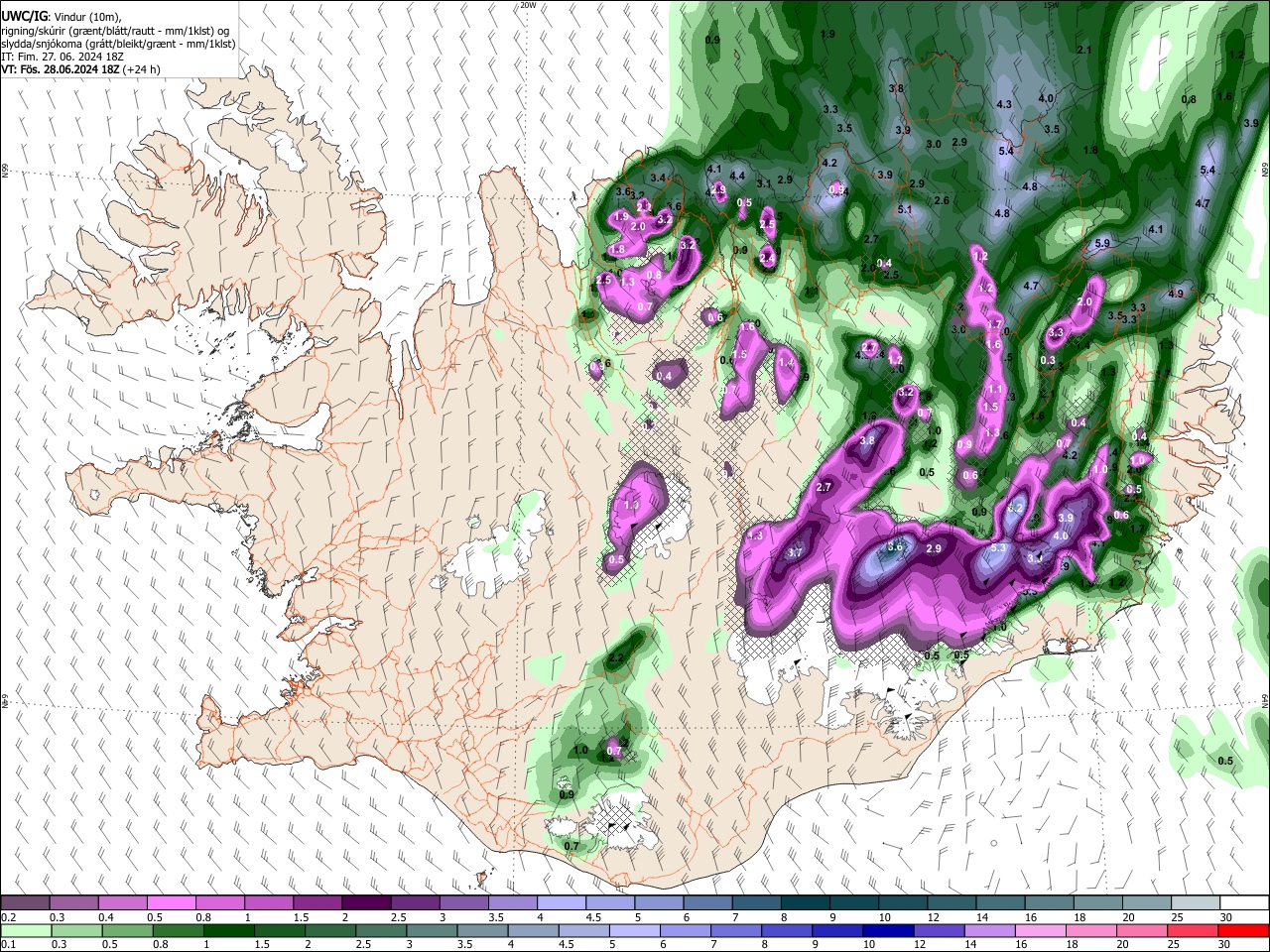Click the 8.6 snowfall maximum value
The width and height of the screenshot is (1270, 952).
click(894, 547)
